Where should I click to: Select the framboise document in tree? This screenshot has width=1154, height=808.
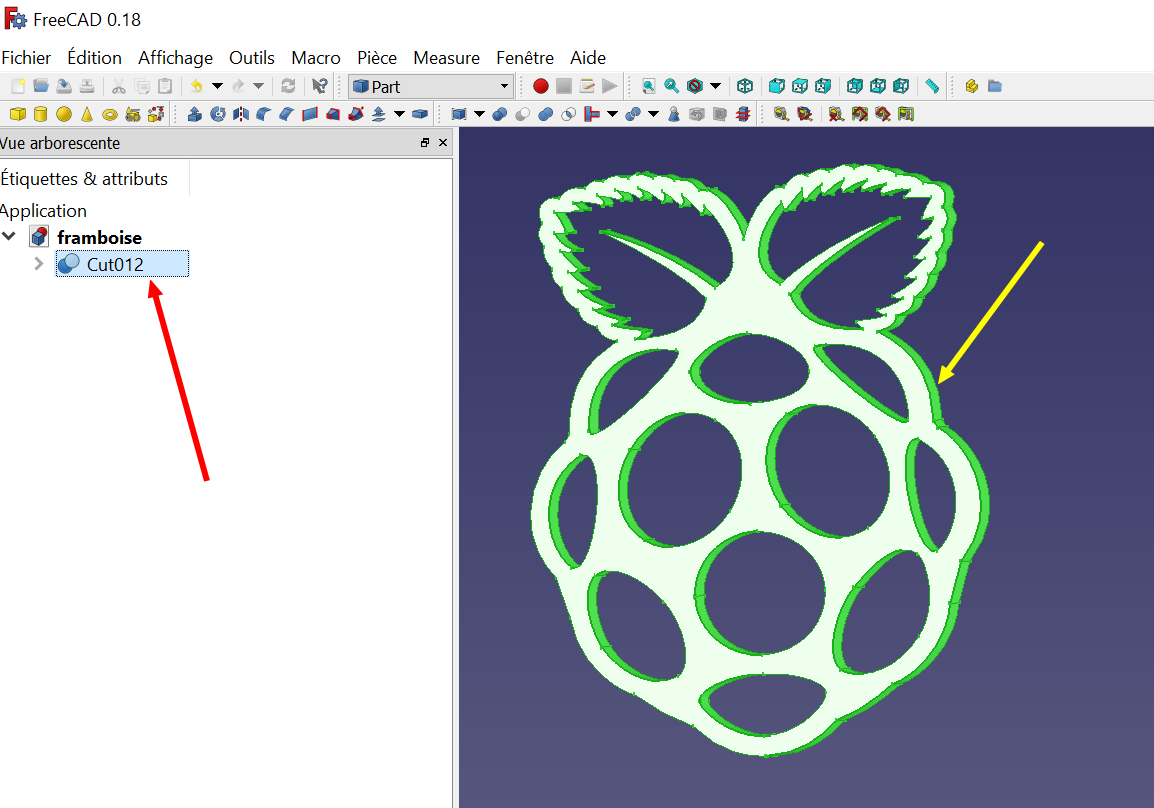[x=99, y=238]
